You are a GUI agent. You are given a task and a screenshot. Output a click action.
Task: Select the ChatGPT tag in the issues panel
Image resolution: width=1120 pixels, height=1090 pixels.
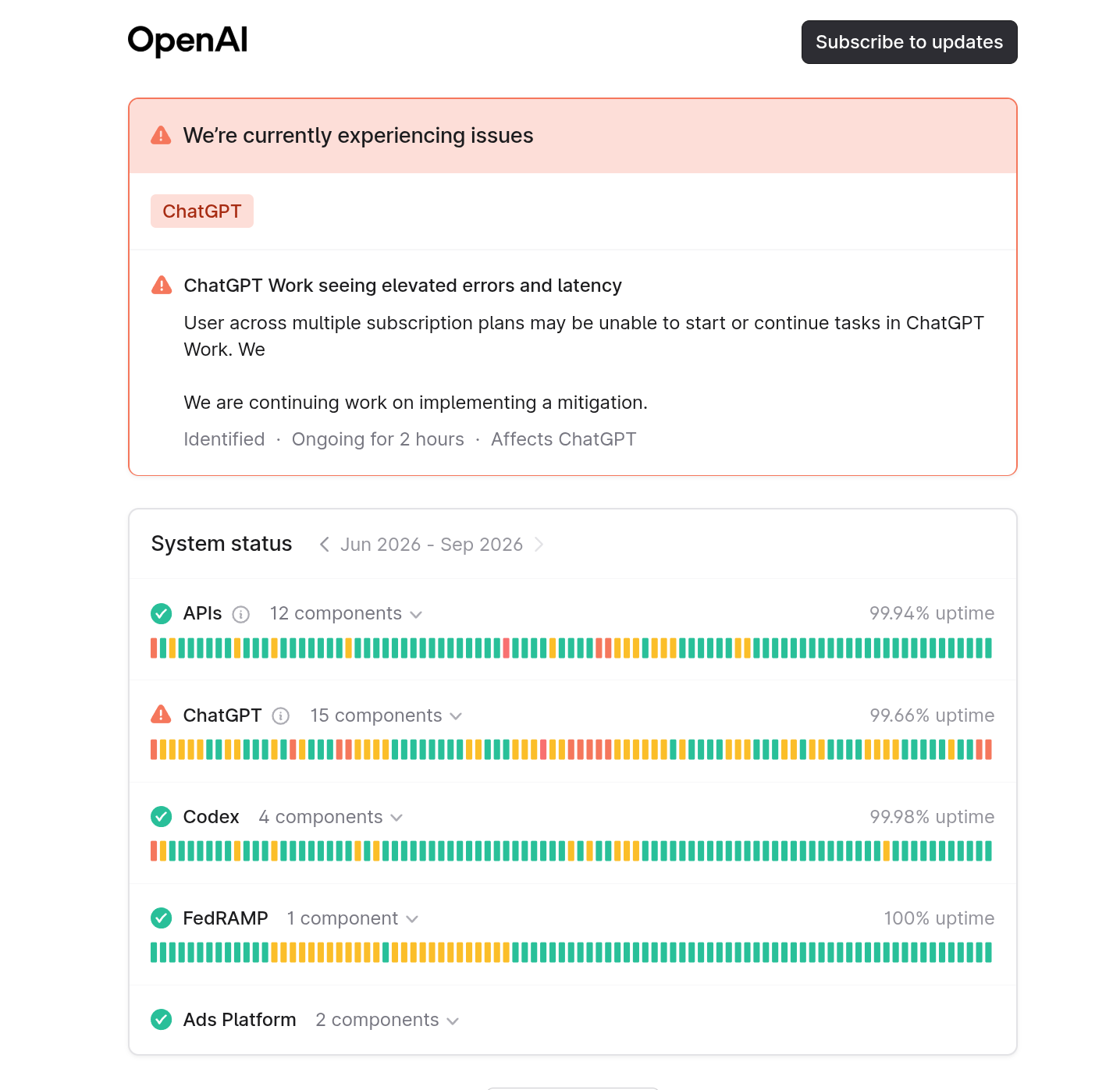coord(202,211)
